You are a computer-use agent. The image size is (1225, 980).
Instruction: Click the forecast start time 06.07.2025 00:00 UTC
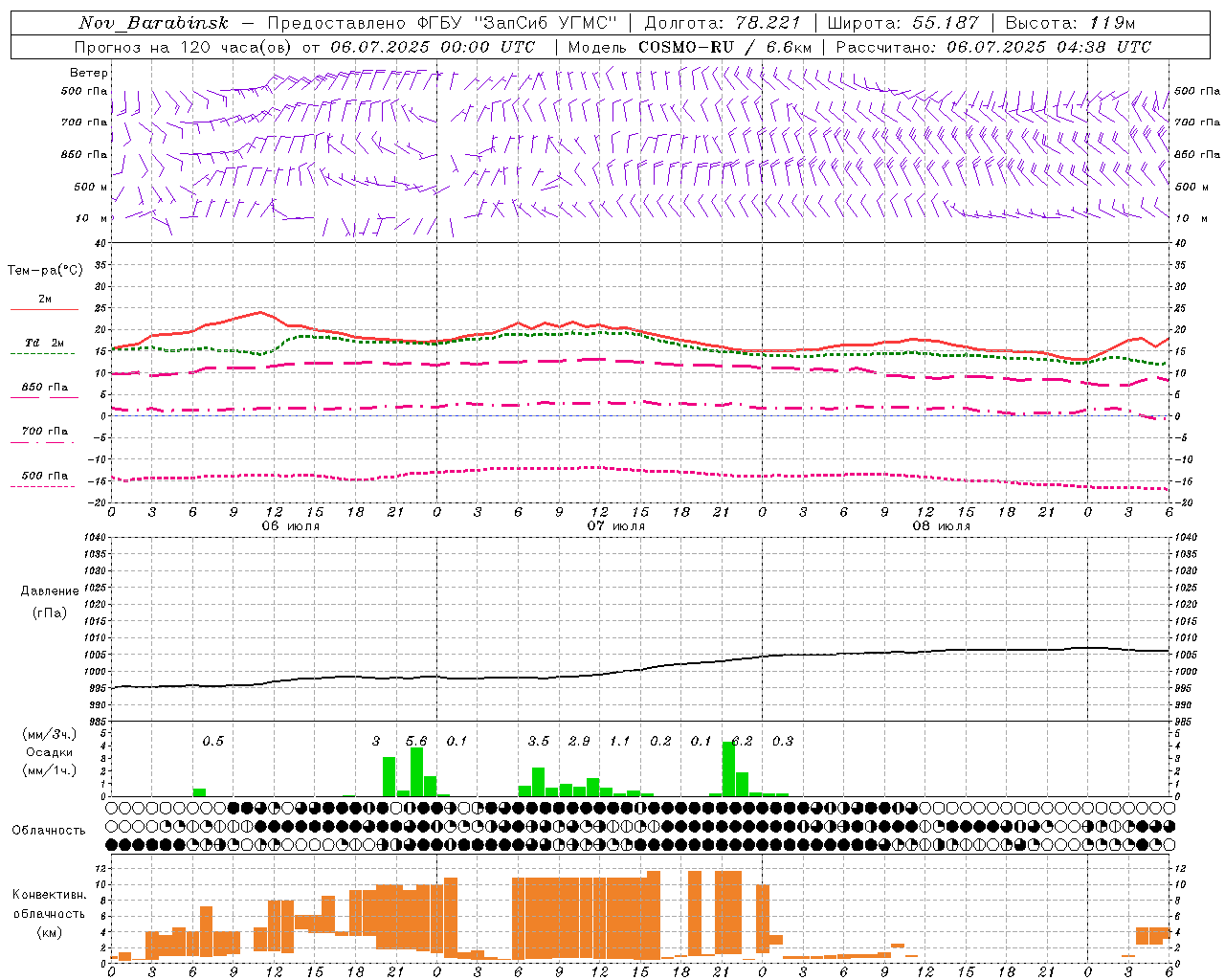pos(433,47)
